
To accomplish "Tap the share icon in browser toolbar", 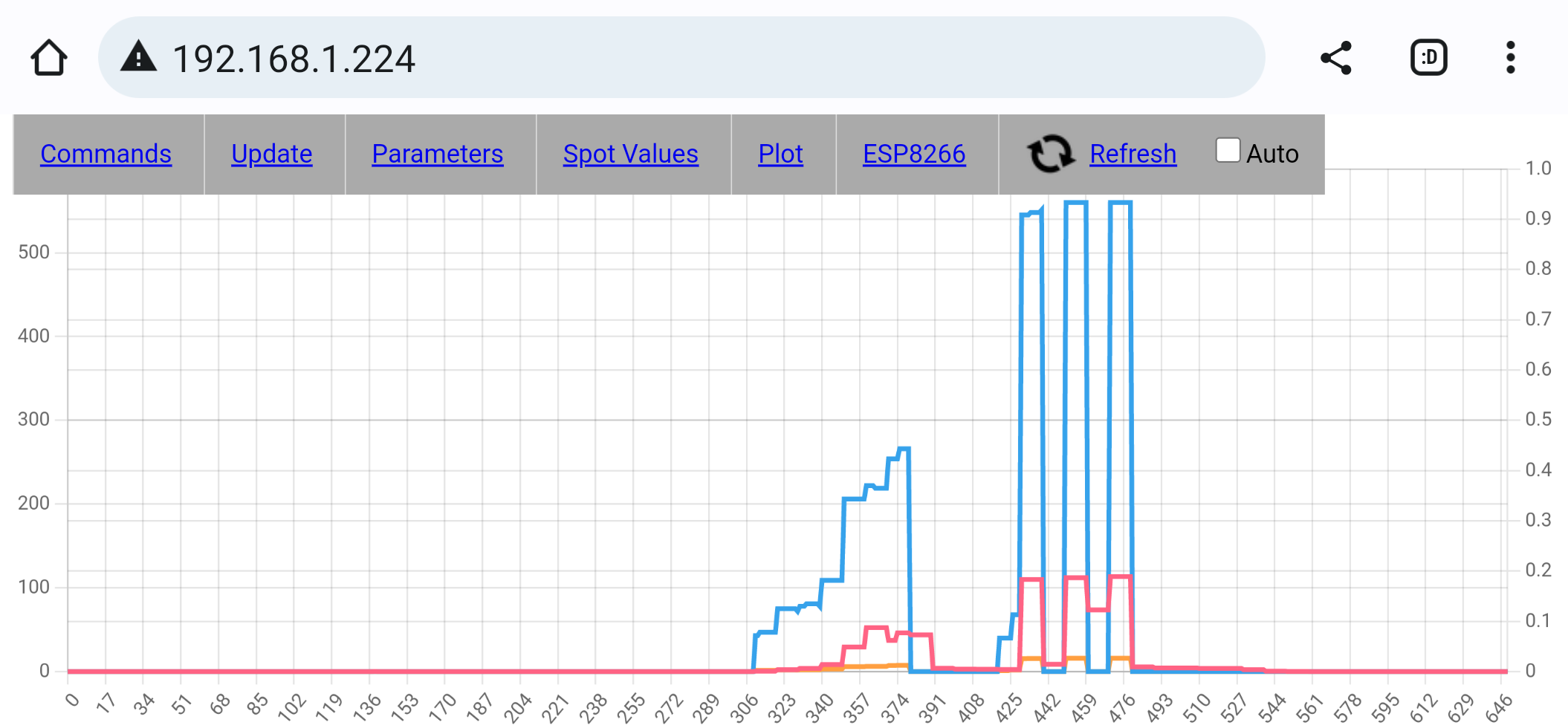I will [x=1335, y=58].
